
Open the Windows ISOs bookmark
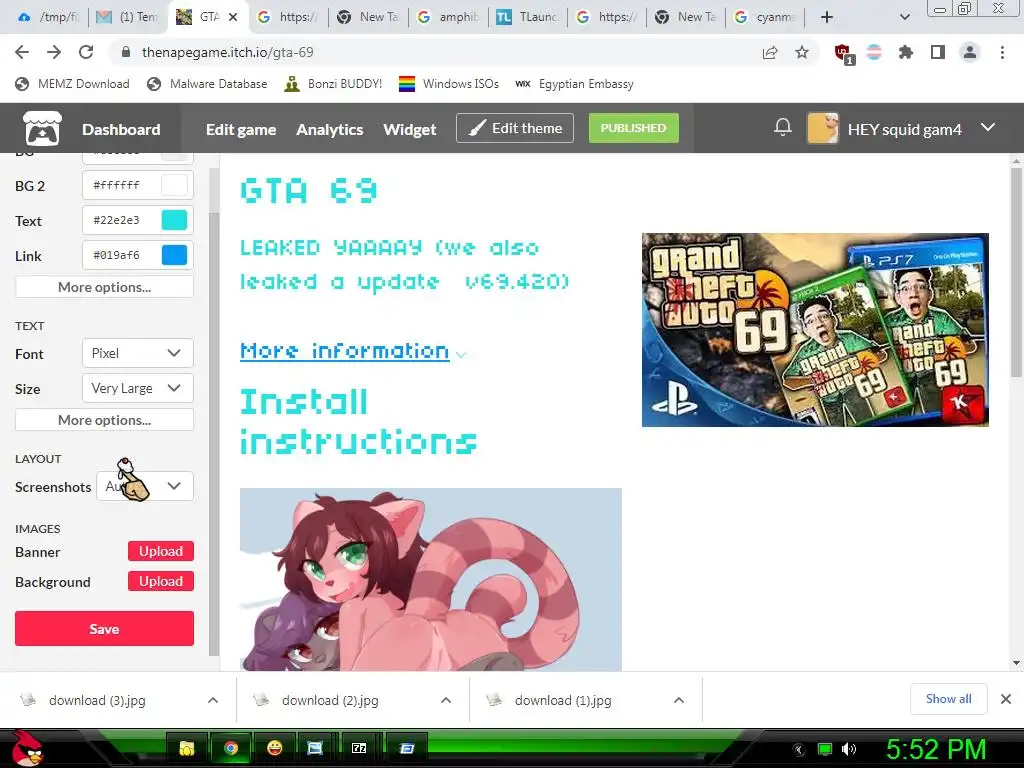449,84
